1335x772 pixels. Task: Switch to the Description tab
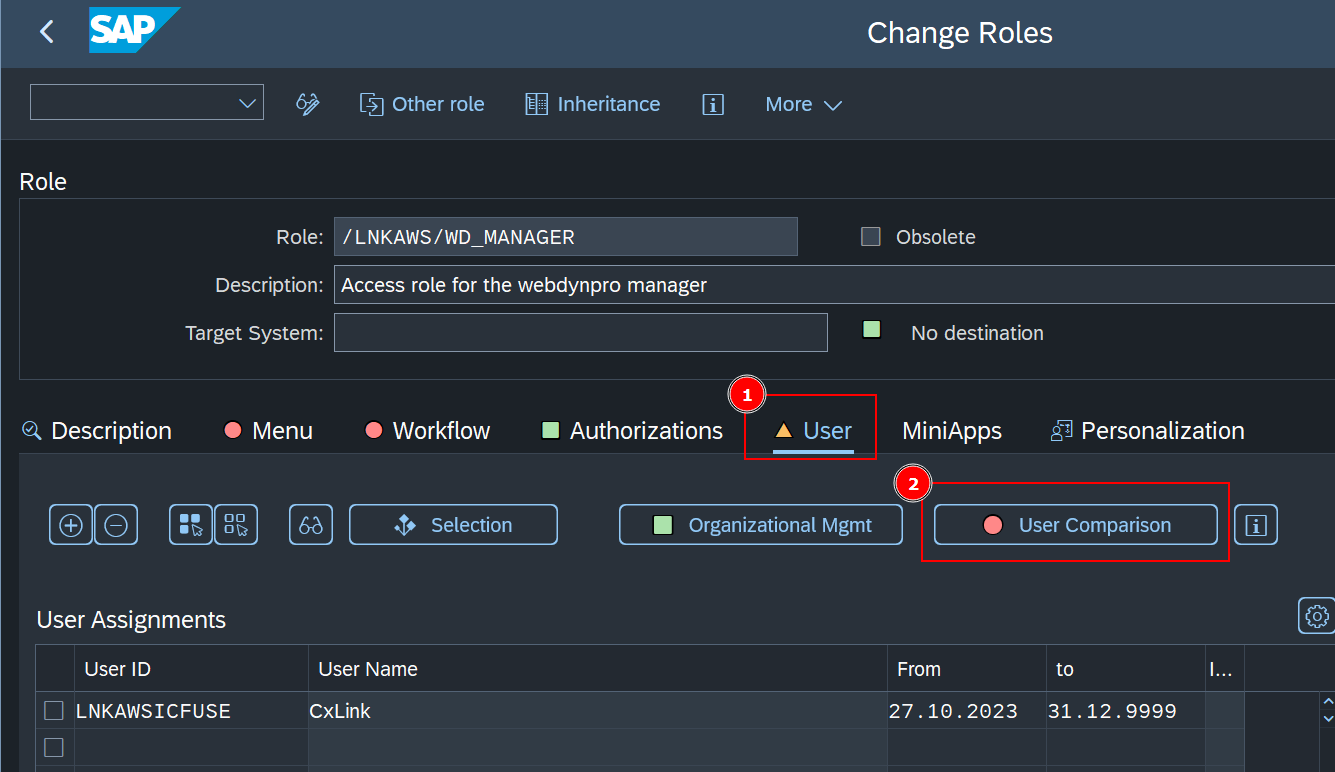click(97, 431)
